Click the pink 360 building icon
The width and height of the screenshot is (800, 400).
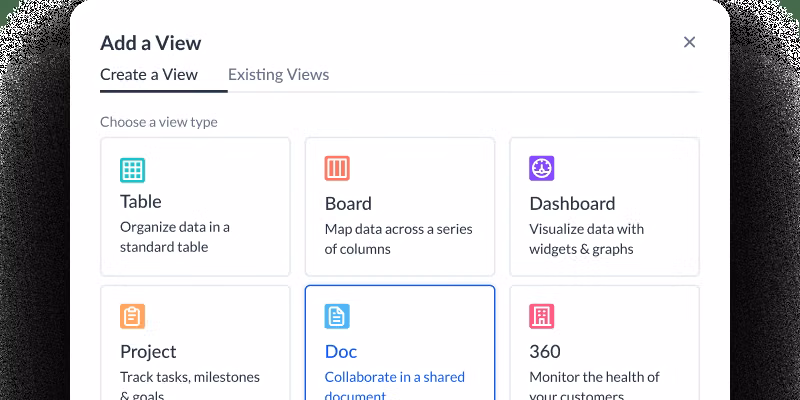point(541,317)
